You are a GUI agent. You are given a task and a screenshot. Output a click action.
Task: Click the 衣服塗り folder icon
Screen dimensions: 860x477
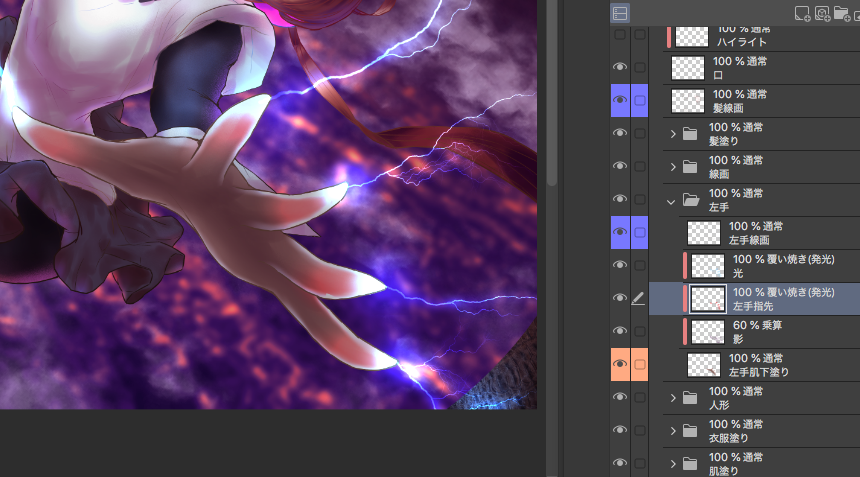690,430
